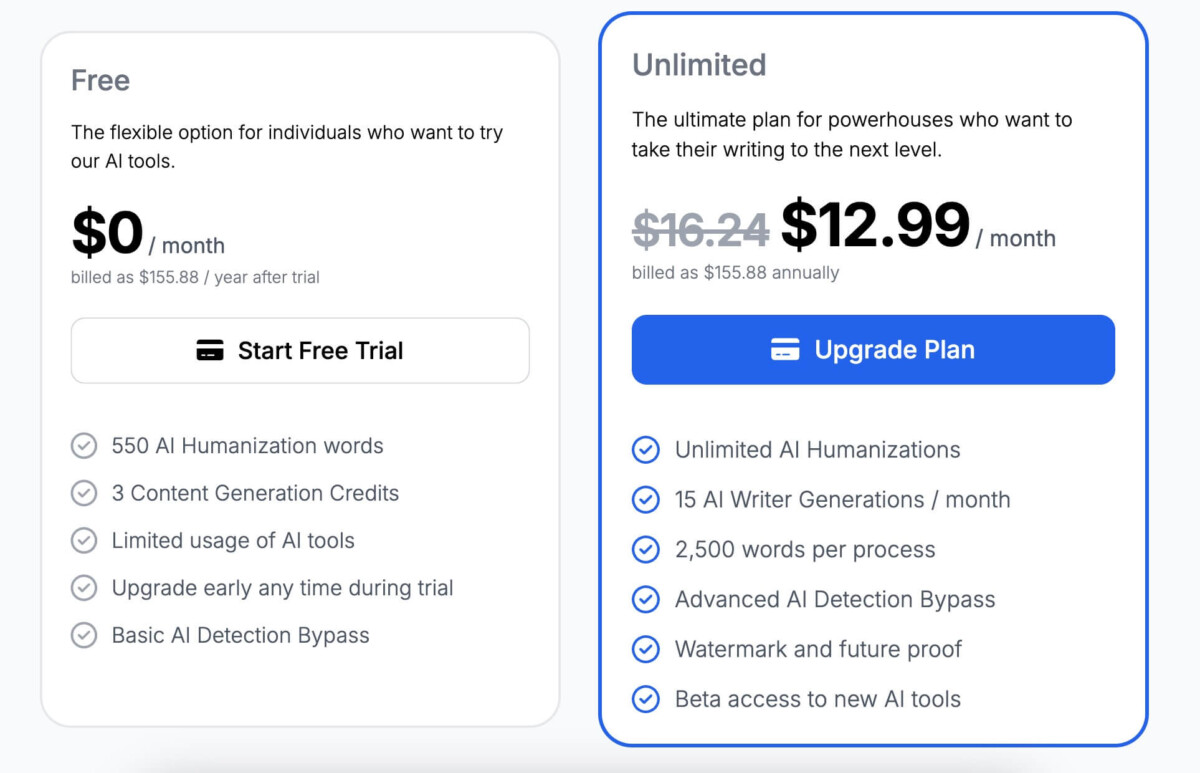The image size is (1200, 773).
Task: Click checkmark beside Upgrade early any time
Action: (x=84, y=588)
